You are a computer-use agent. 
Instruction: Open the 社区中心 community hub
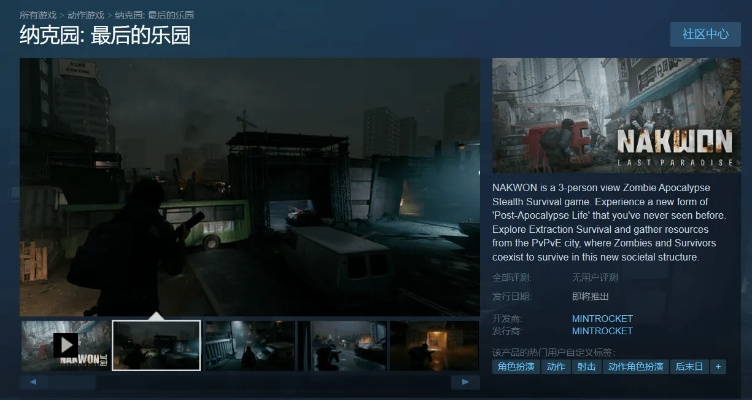pyautogui.click(x=705, y=34)
